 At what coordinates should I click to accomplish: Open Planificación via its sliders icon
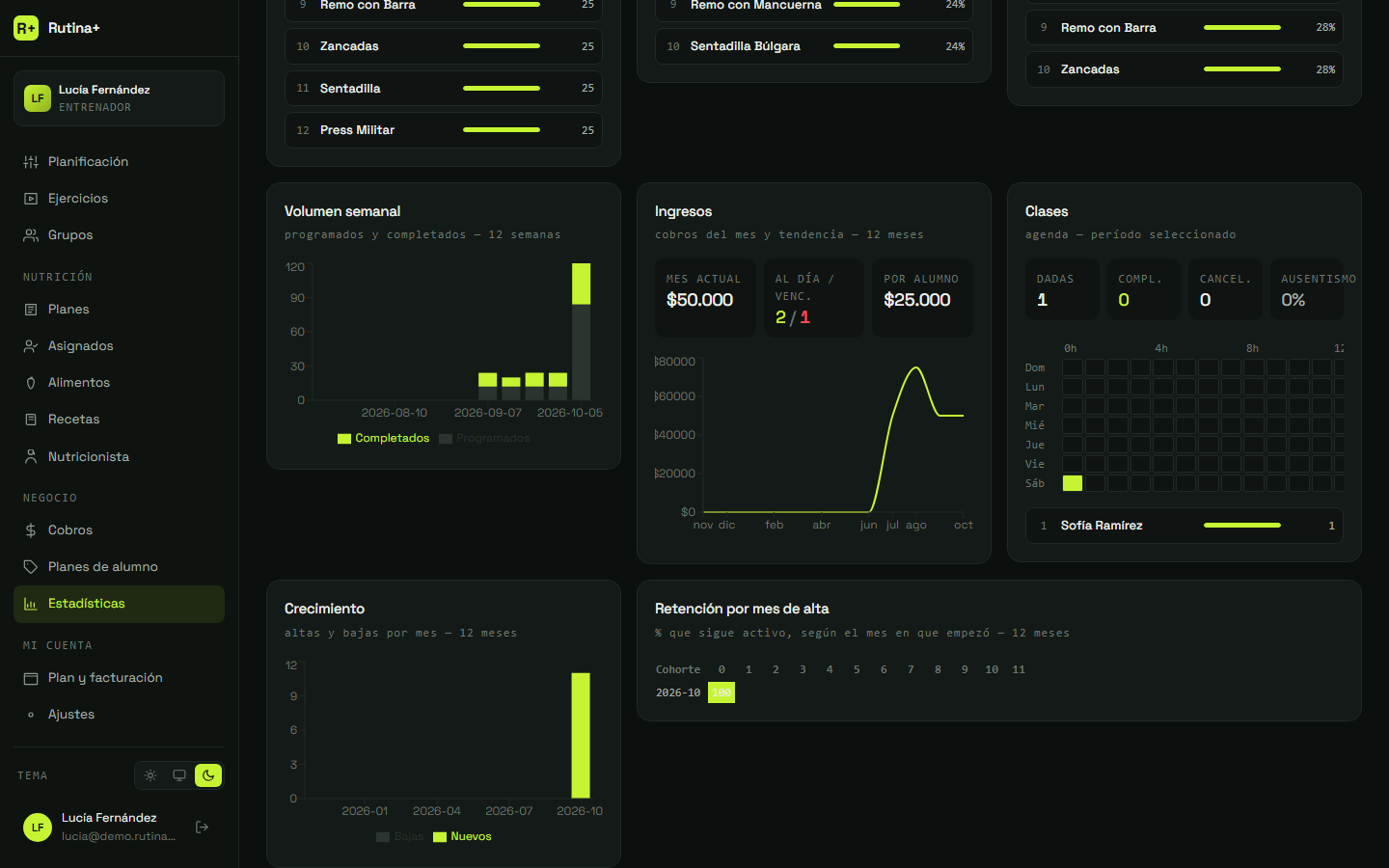[31, 162]
